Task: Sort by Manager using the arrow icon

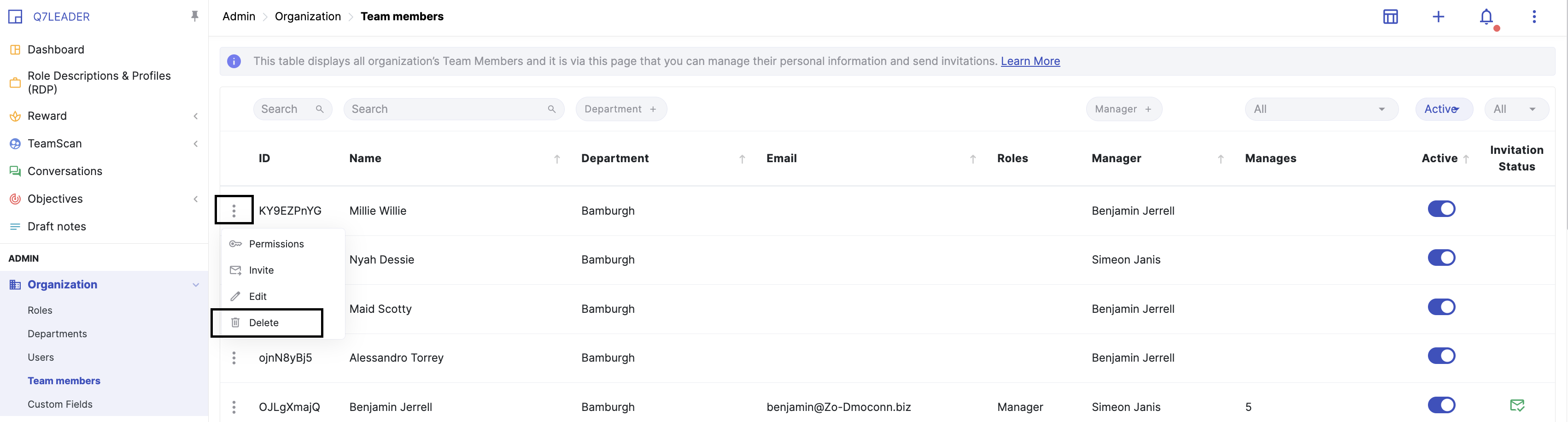Action: (x=1220, y=159)
